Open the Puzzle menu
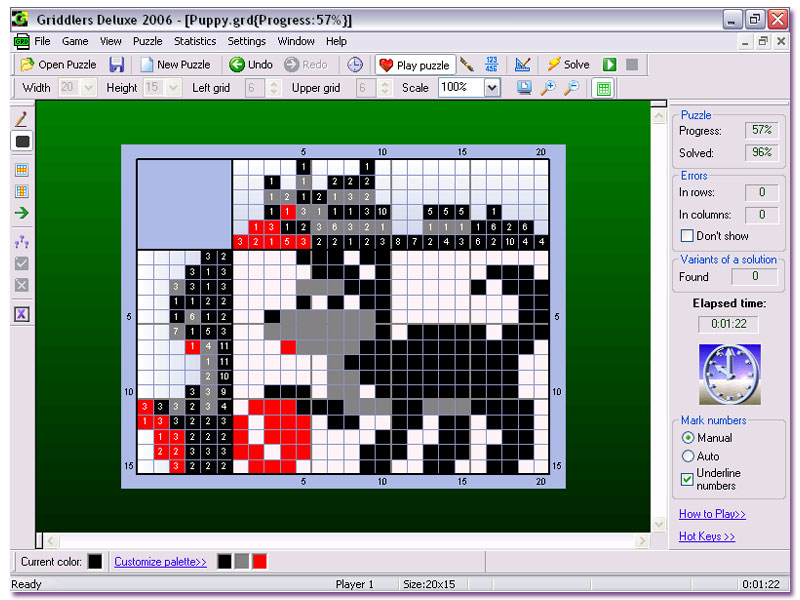 (147, 41)
